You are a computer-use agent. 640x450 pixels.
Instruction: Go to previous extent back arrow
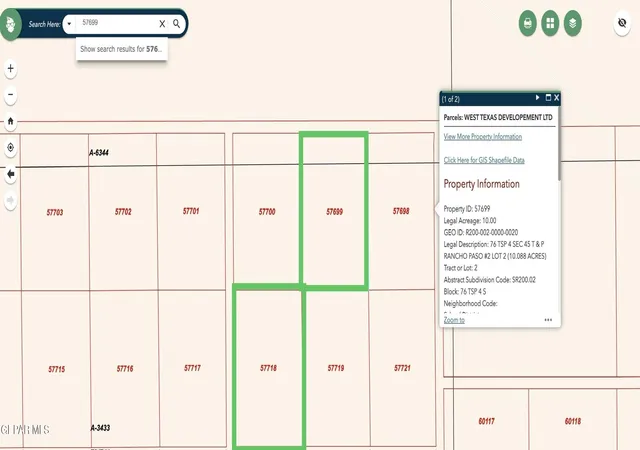click(11, 174)
